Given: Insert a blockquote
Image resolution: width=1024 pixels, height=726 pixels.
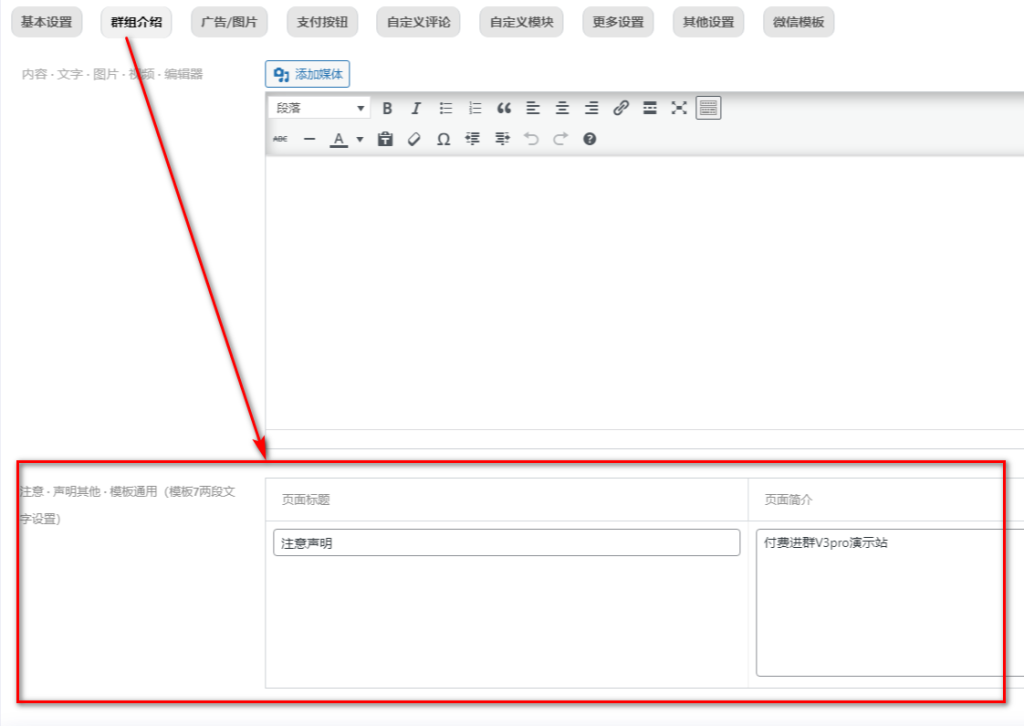Looking at the screenshot, I should click(x=504, y=108).
